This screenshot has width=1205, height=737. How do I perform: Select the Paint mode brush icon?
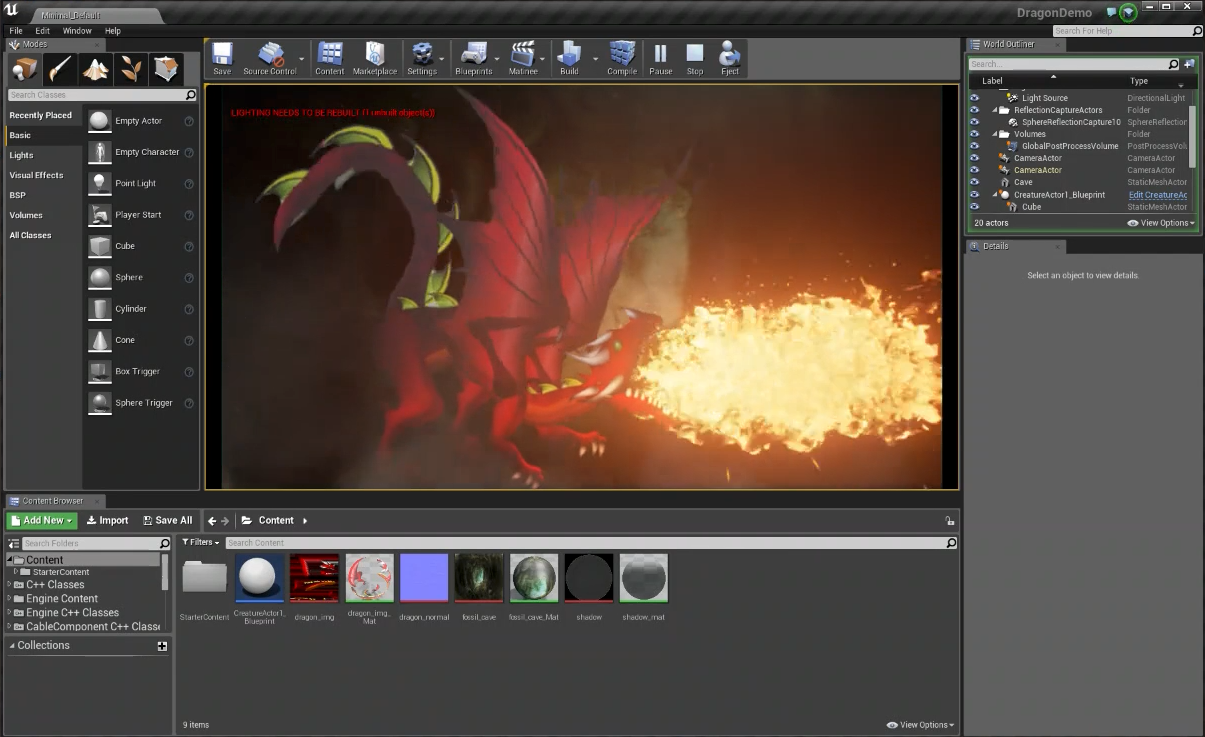tap(60, 69)
